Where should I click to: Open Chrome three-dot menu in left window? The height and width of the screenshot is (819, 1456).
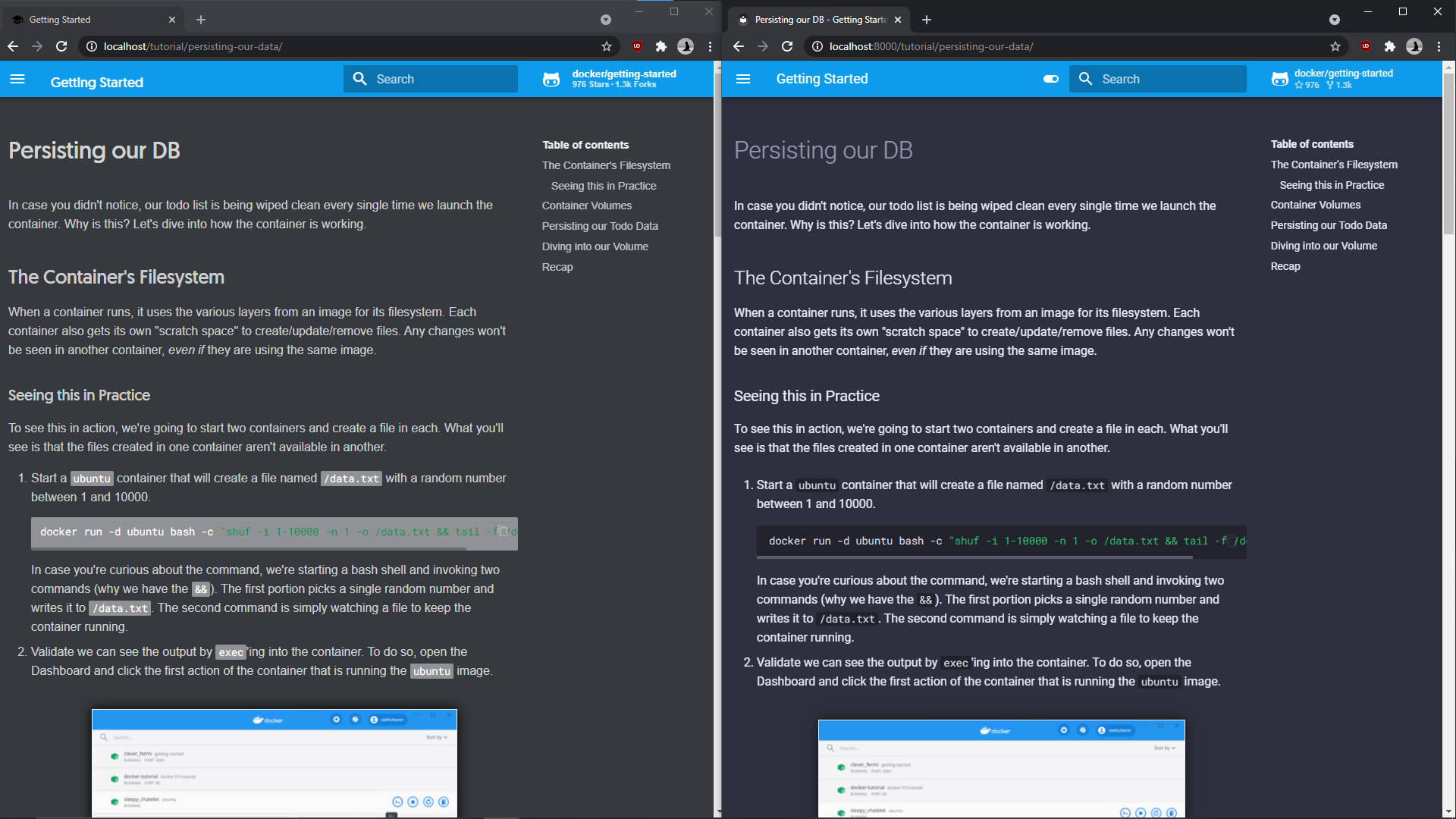coord(710,46)
